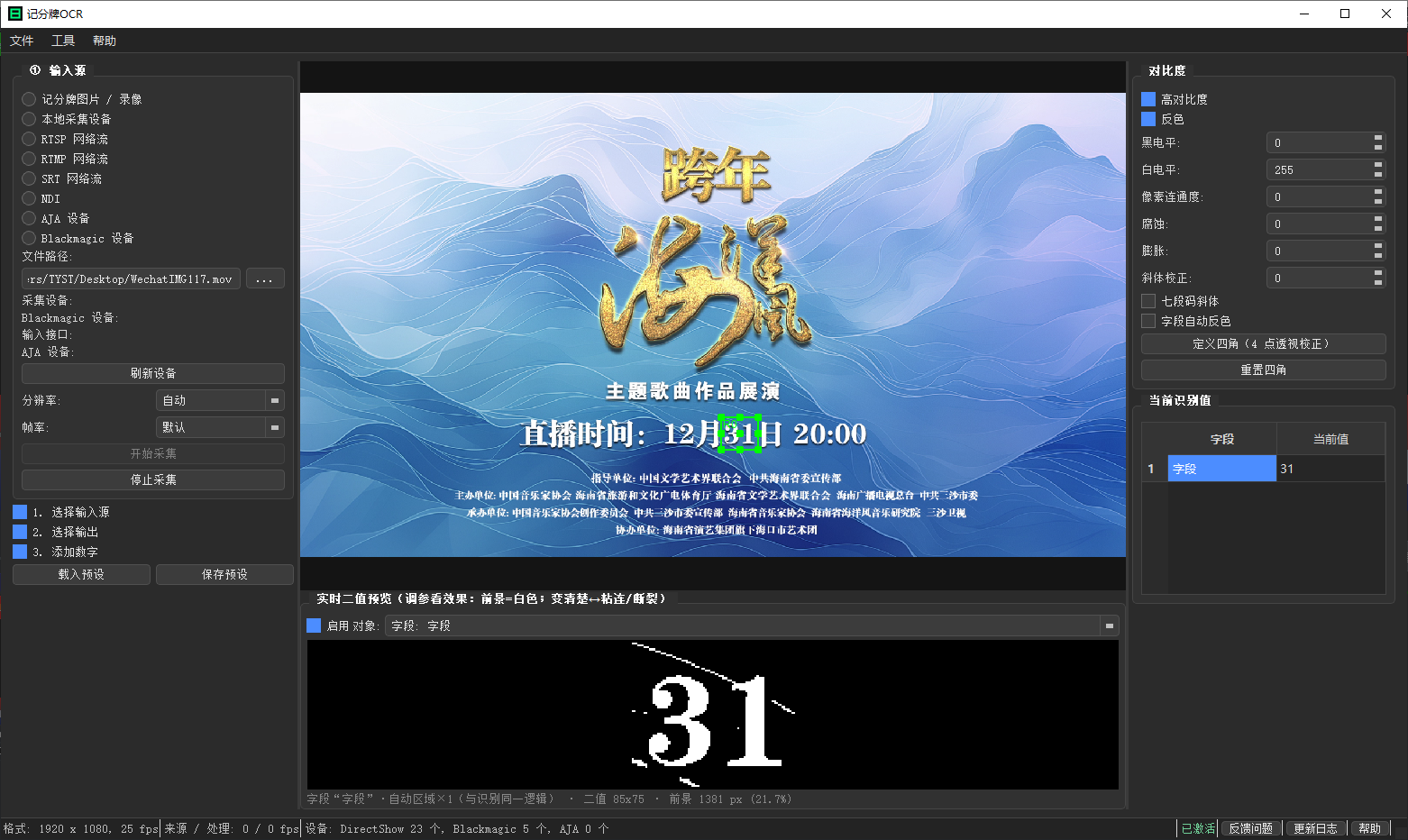
Task: Select NDI input source
Action: click(x=41, y=198)
